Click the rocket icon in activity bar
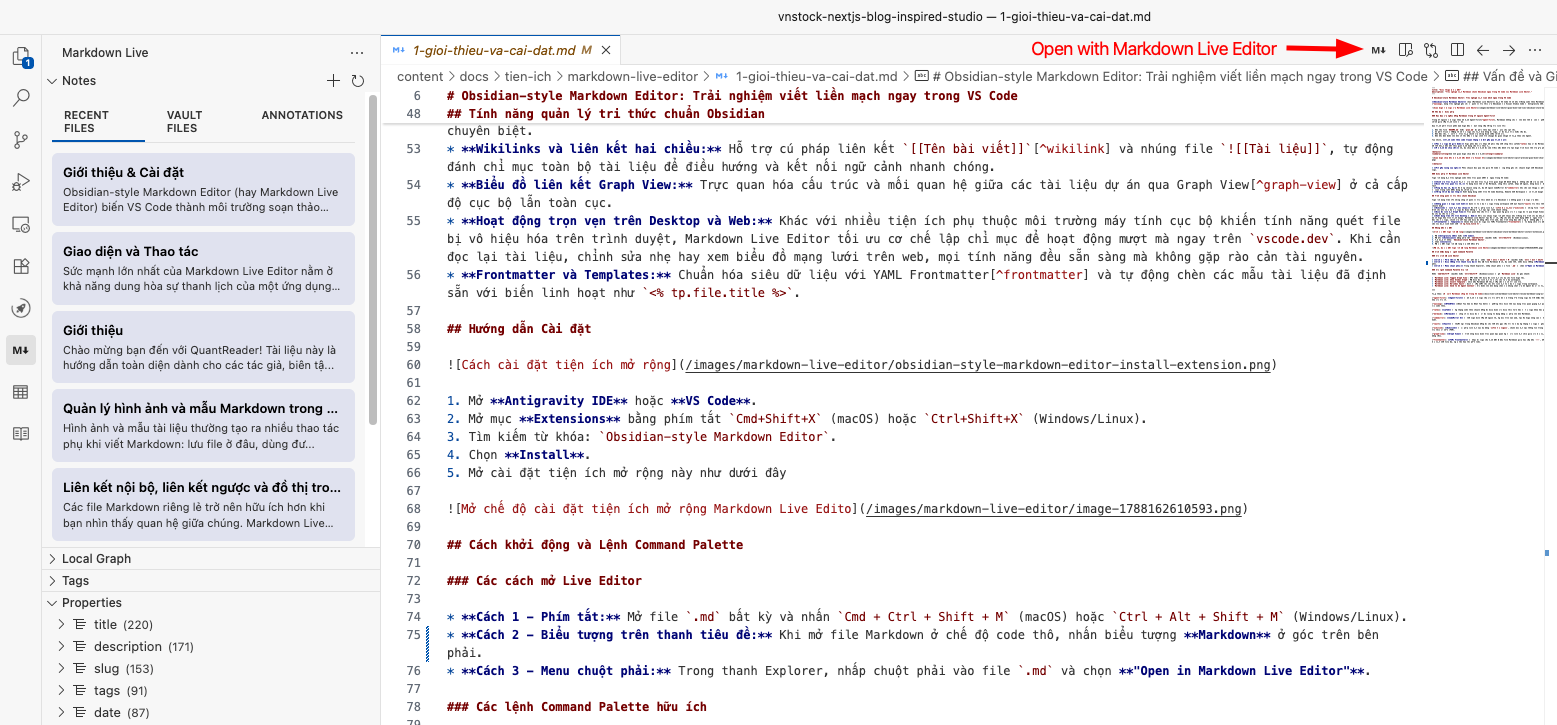 (x=20, y=308)
